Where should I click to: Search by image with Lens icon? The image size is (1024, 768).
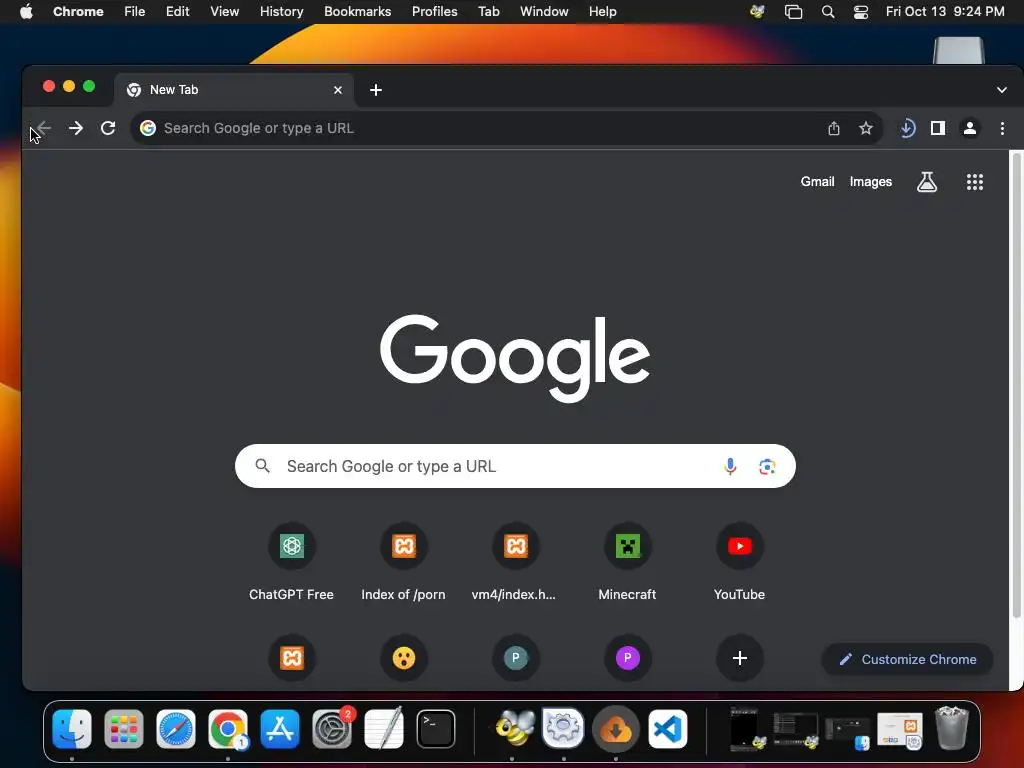pos(767,466)
